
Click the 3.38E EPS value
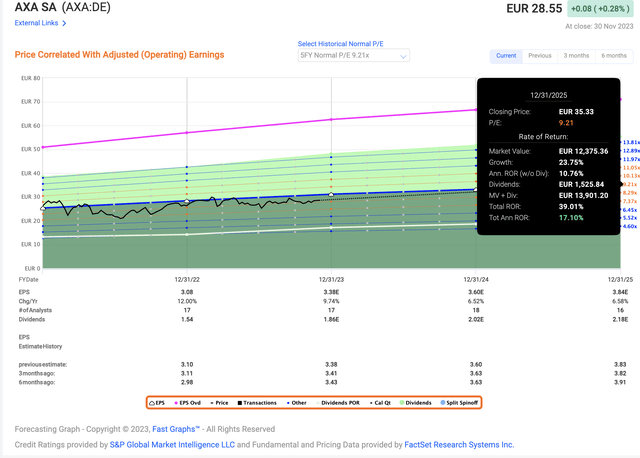coord(331,292)
